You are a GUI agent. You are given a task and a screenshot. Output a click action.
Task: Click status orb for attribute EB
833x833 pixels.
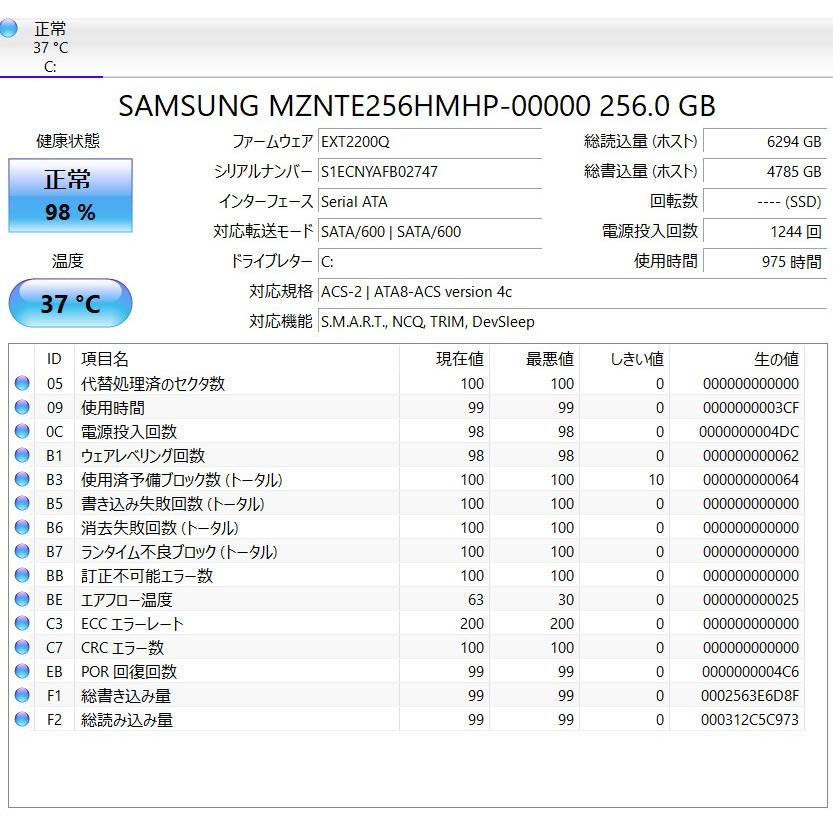point(22,671)
